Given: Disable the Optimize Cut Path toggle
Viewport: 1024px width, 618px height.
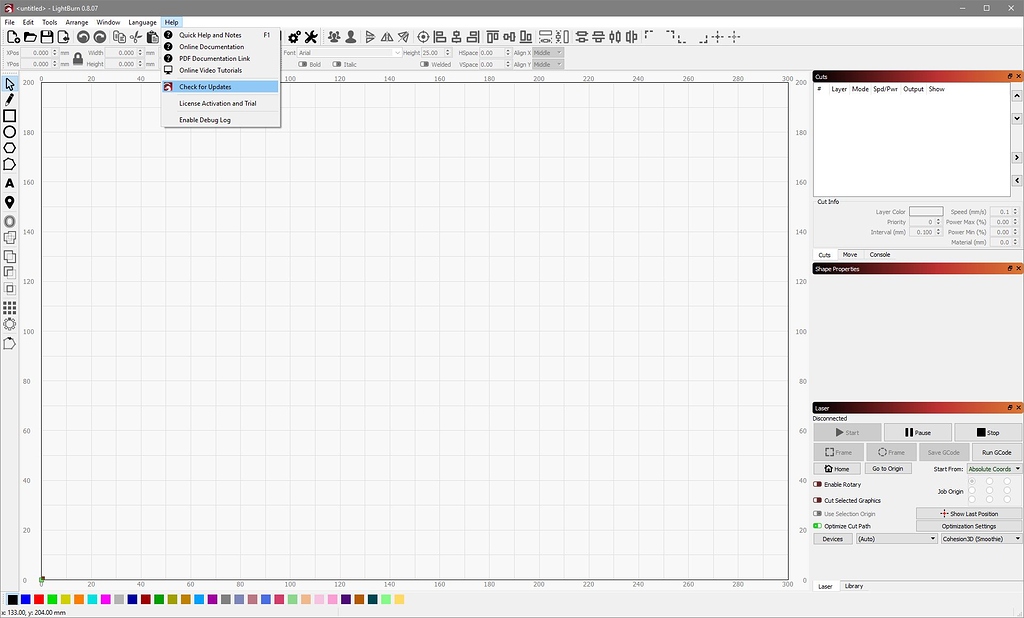Looking at the screenshot, I should pos(818,526).
